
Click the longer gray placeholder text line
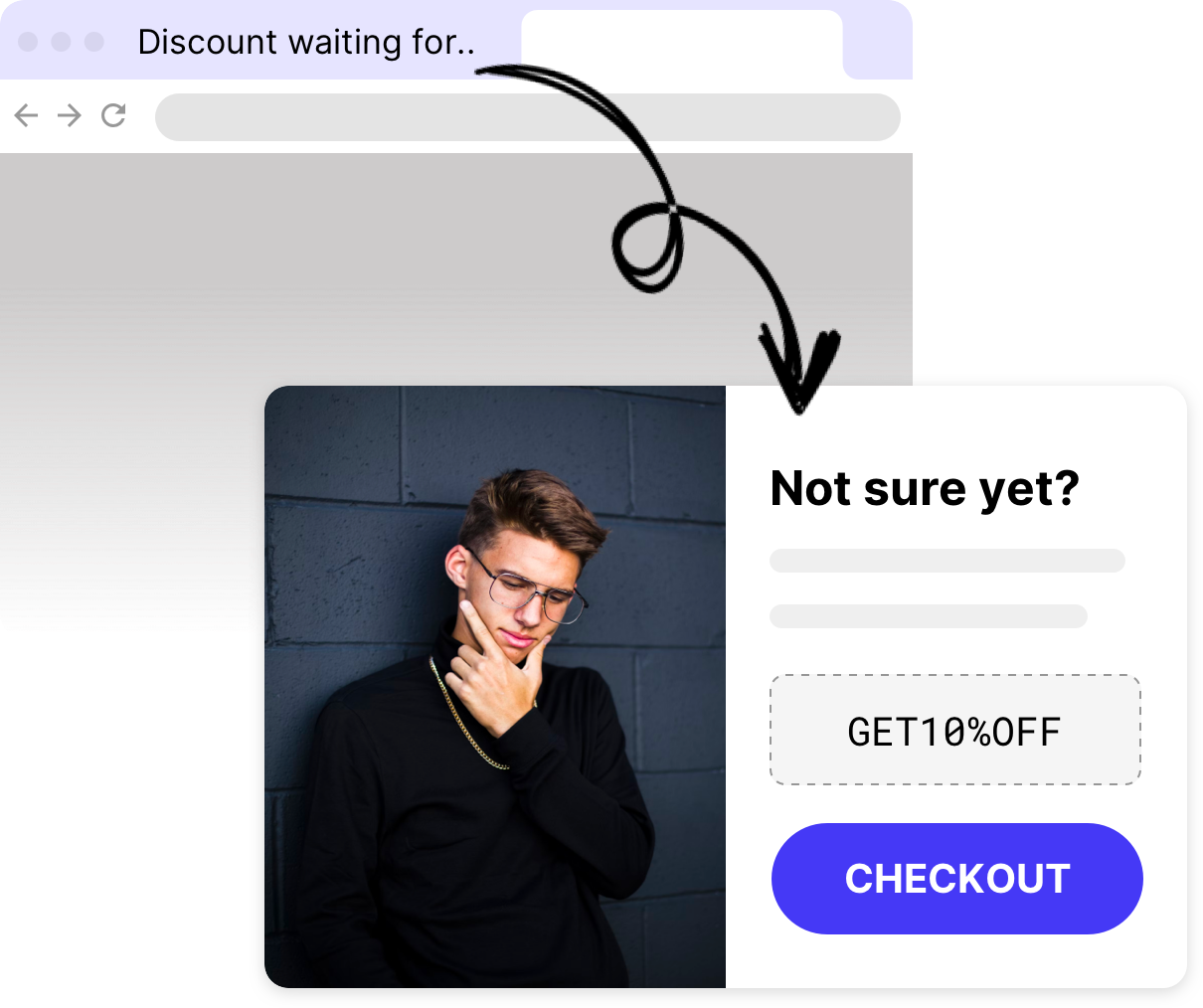tap(947, 561)
